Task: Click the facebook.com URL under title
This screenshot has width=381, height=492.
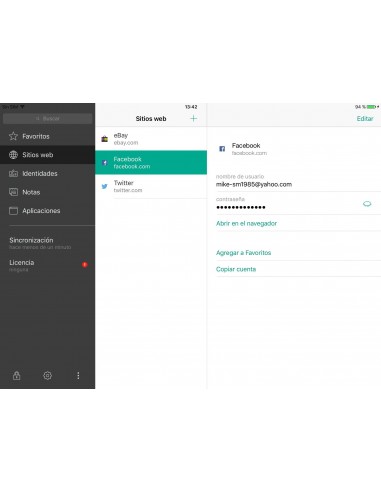Action: pos(249,153)
